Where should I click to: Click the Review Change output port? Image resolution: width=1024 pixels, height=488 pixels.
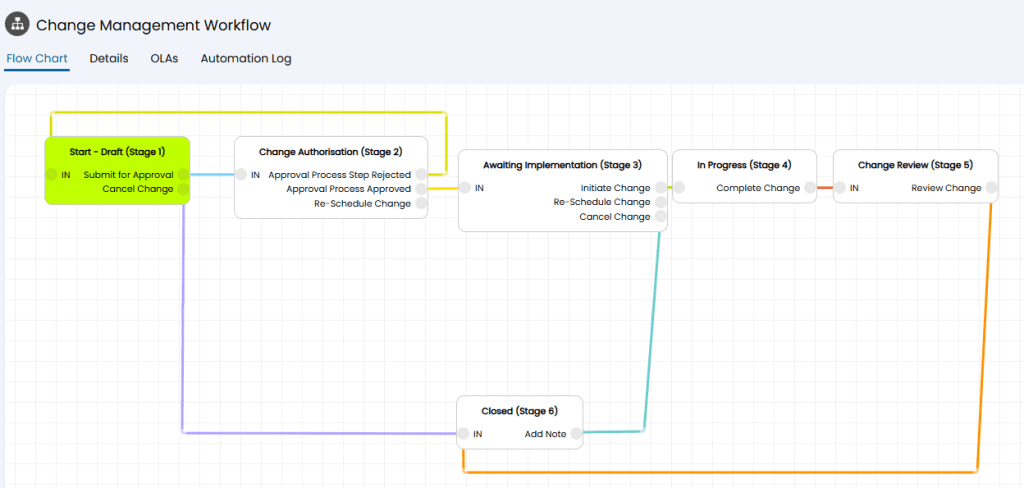click(x=991, y=188)
